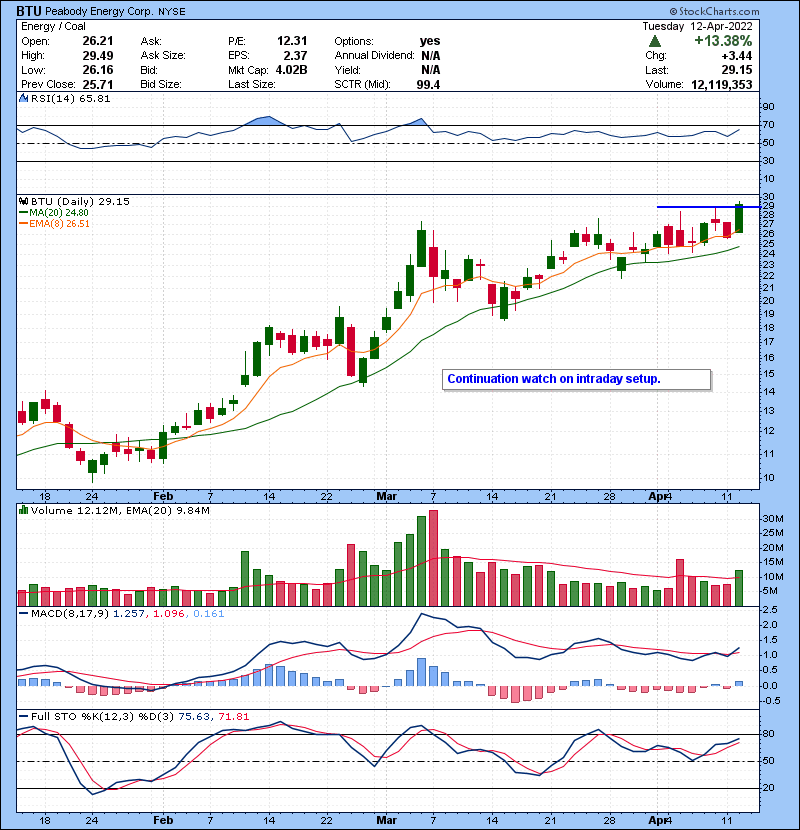800x830 pixels.
Task: Click the RSI(14) 65.81 label
Action: (x=70, y=98)
